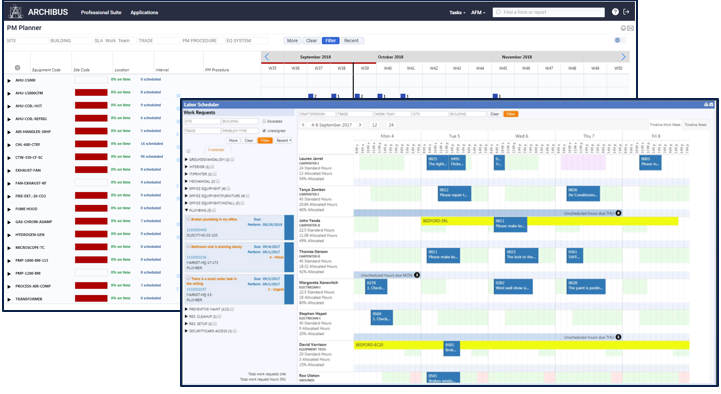The image size is (721, 394).
Task: Check the Bathroom sink is draining slowly request
Action: point(189,247)
